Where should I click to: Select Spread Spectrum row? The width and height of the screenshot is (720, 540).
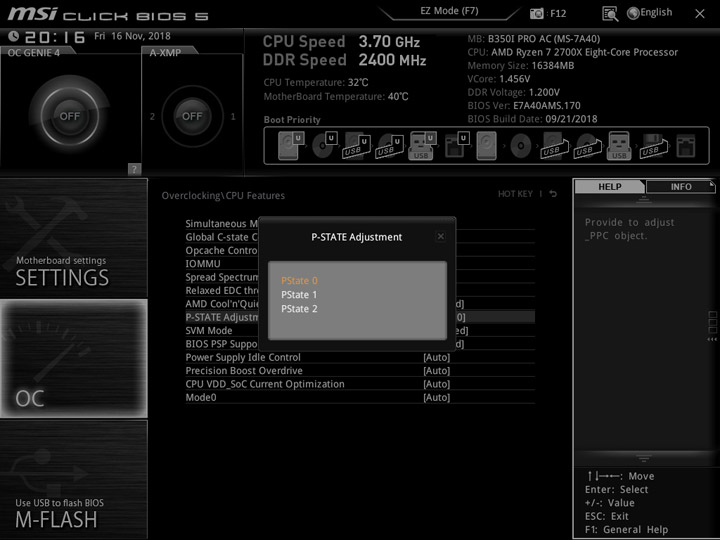tap(222, 277)
